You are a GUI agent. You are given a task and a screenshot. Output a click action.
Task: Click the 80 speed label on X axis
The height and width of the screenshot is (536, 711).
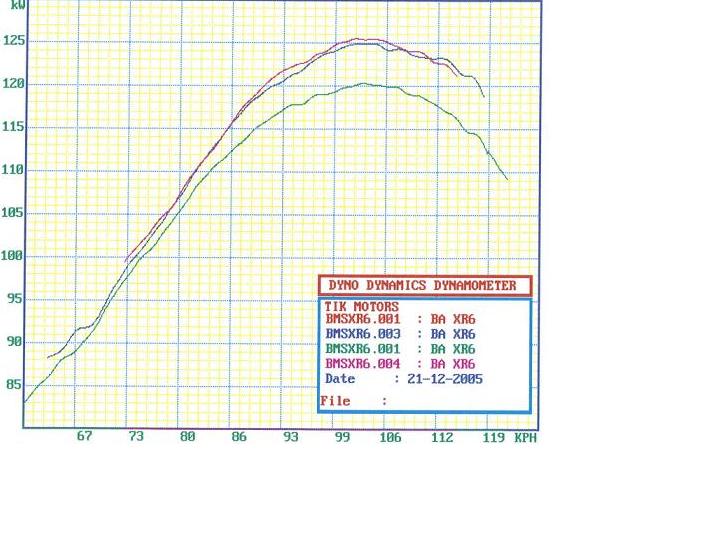(x=187, y=437)
